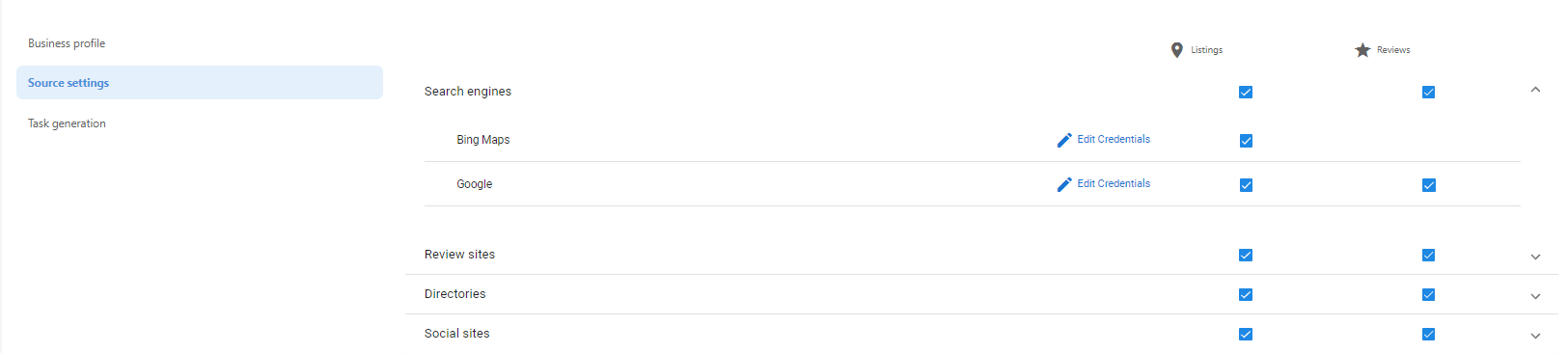Expand the Review sites section

(x=1535, y=257)
